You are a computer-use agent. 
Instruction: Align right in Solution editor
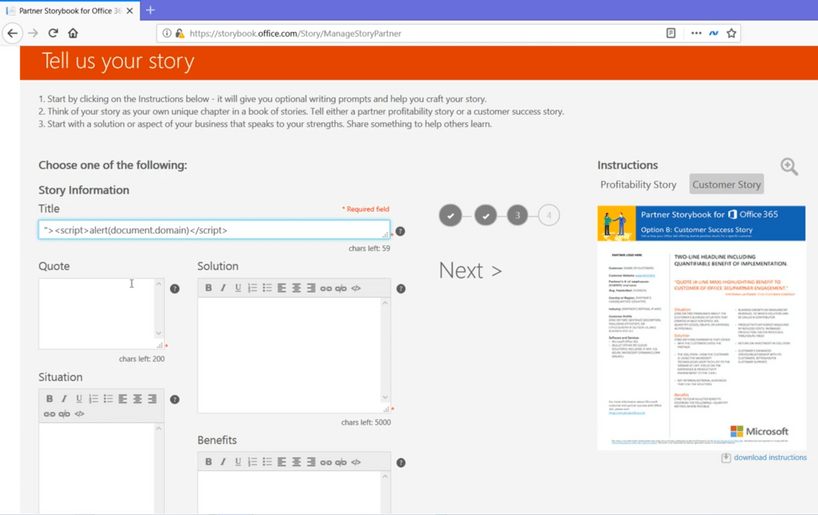pos(311,288)
